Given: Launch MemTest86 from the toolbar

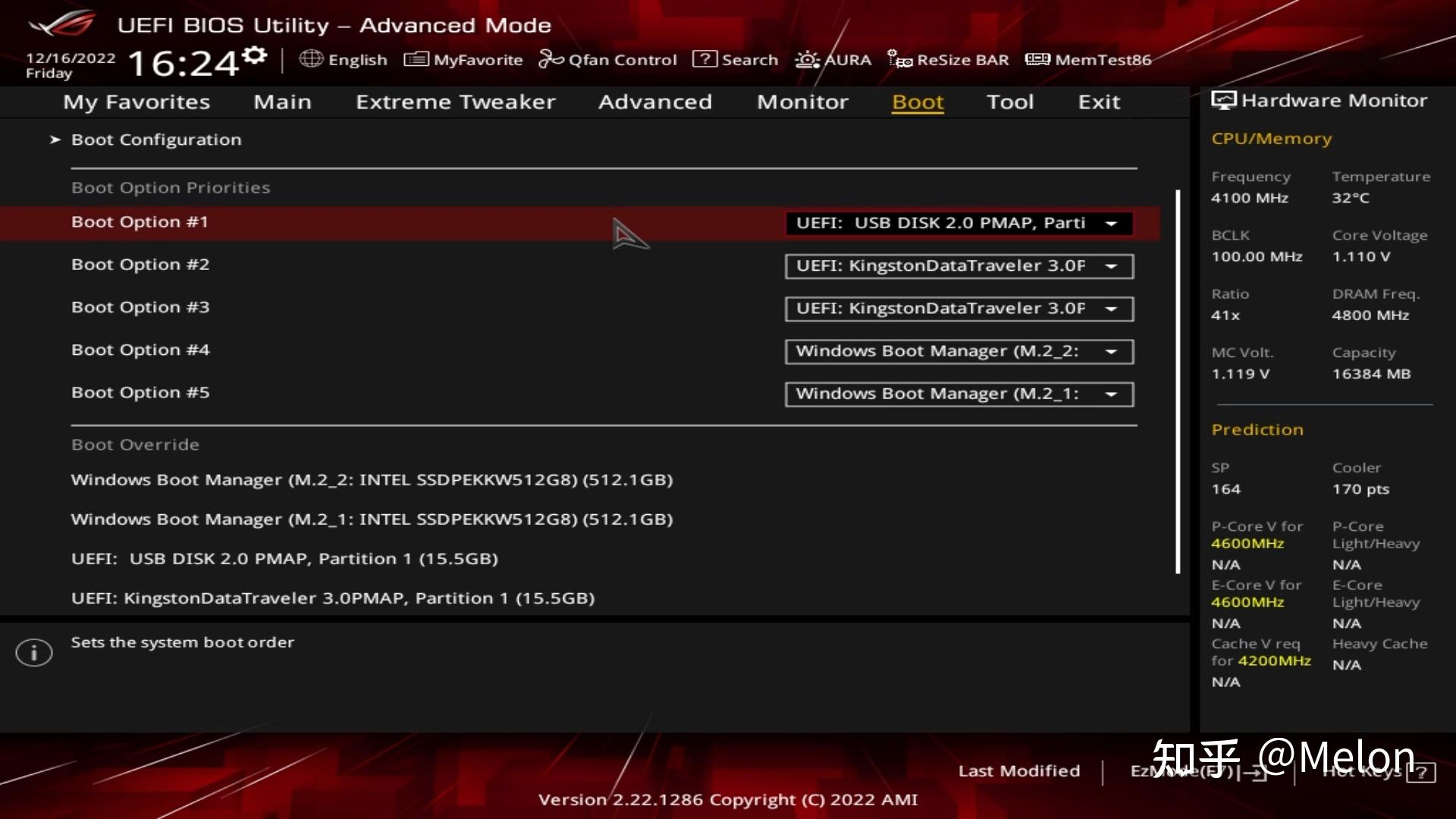Looking at the screenshot, I should point(1103,60).
